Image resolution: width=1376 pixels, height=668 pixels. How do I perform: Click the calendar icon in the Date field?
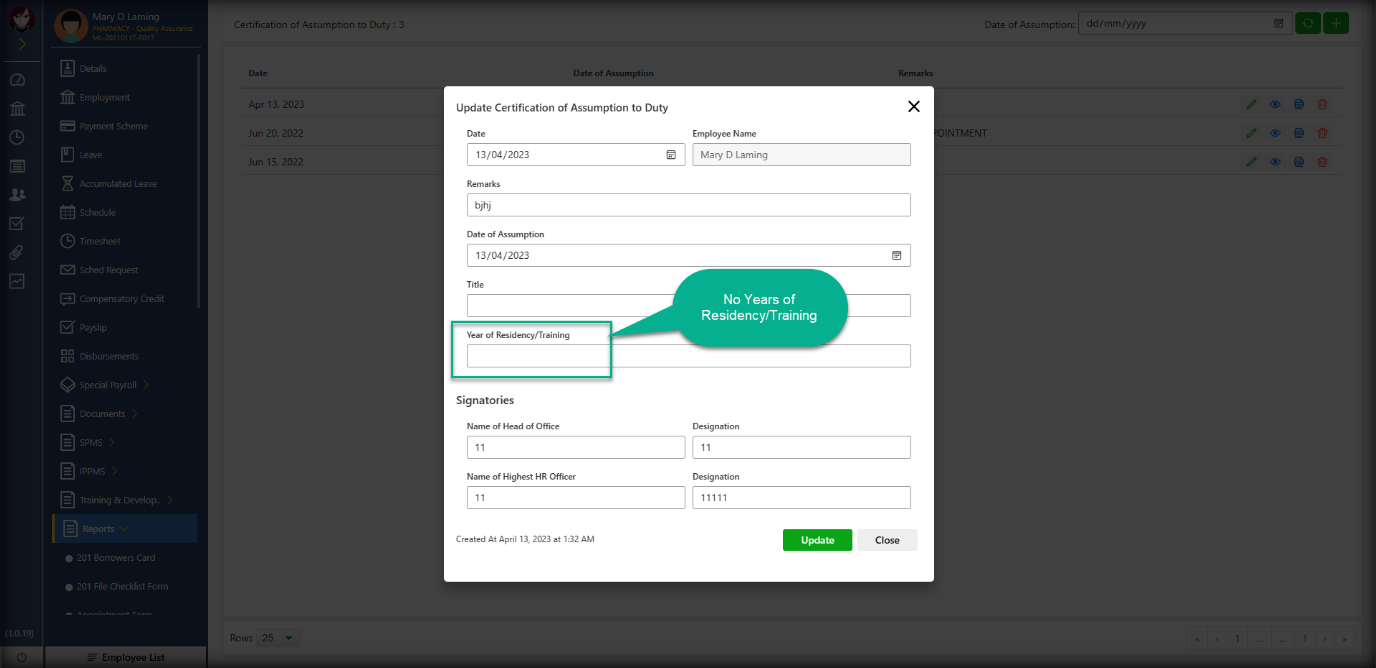(671, 155)
